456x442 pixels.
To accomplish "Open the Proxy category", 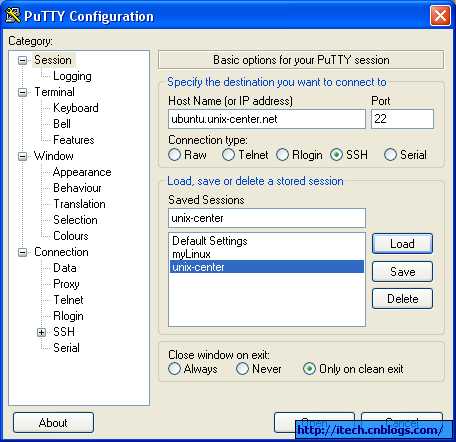I will coord(66,284).
